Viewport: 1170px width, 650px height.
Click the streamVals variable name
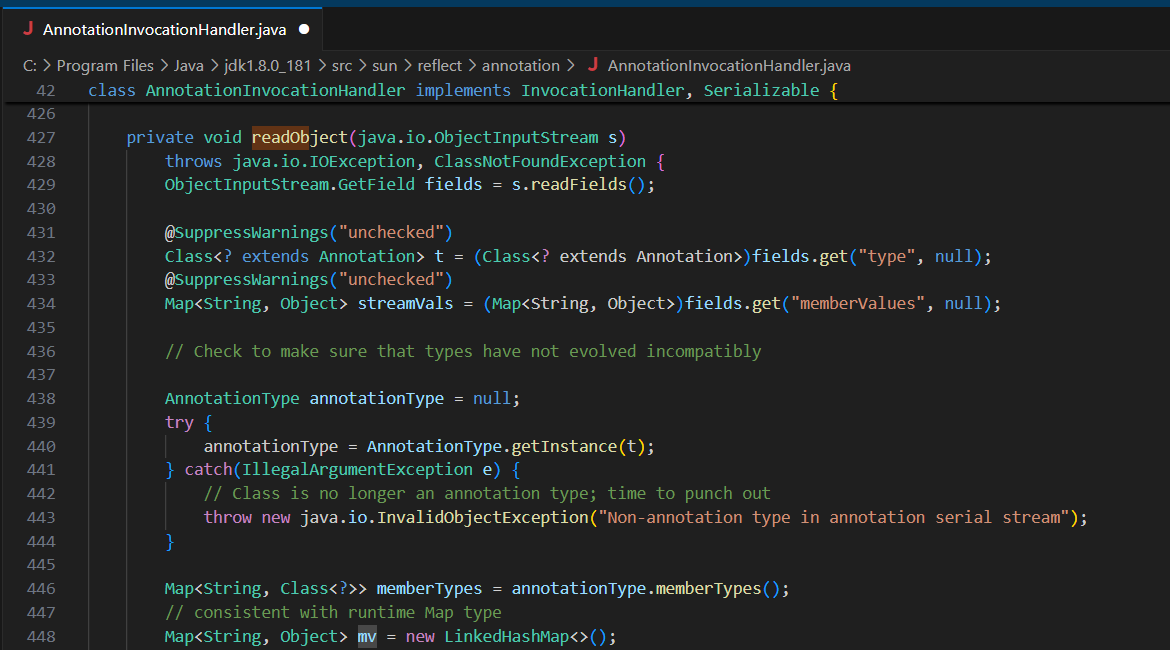[x=405, y=303]
